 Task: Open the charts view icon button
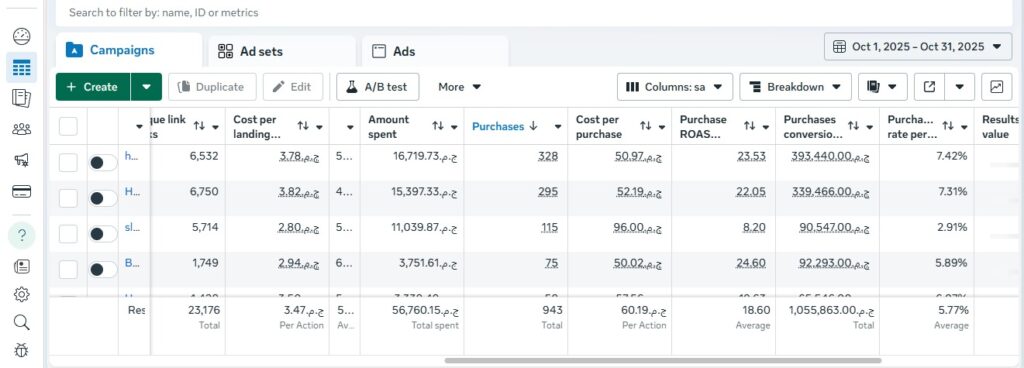click(x=997, y=87)
